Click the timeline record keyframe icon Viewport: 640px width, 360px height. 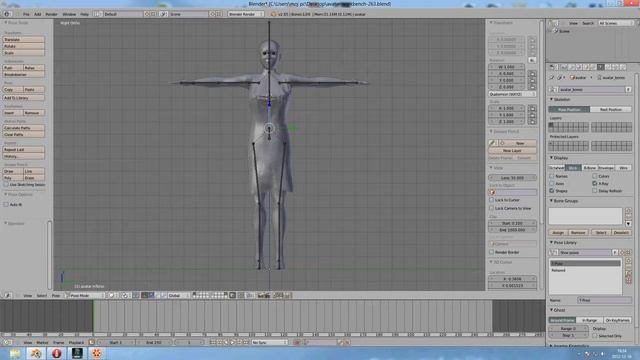[297, 343]
